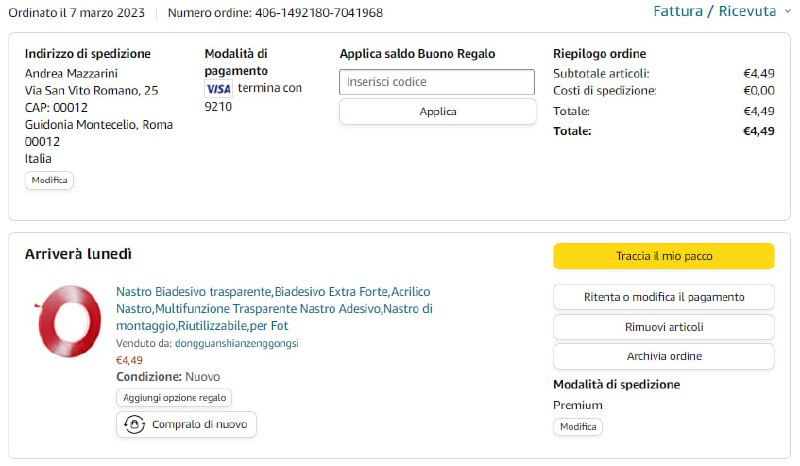800x466 pixels.
Task: Click the Applica saldo Buono Regalo heading
Action: click(417, 54)
